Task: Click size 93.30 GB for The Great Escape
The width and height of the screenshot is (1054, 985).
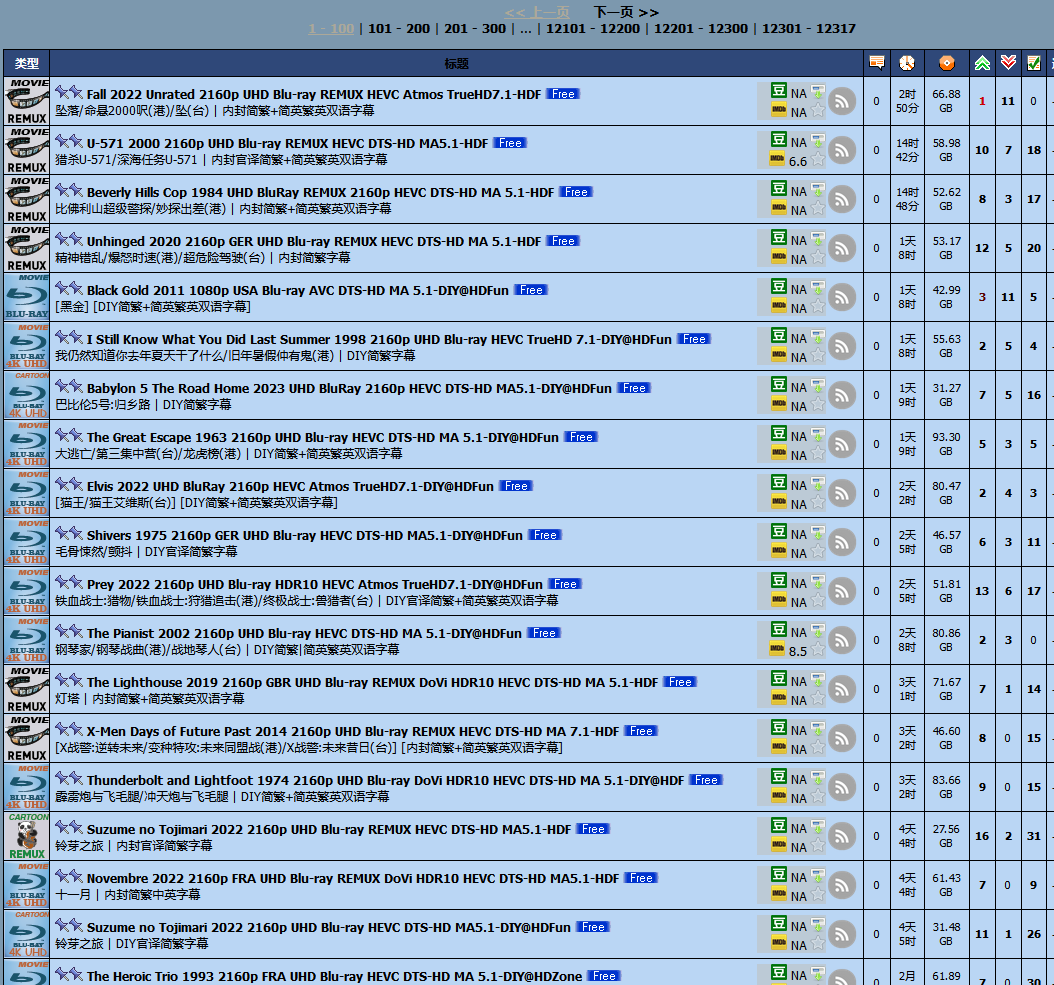Action: coord(946,444)
